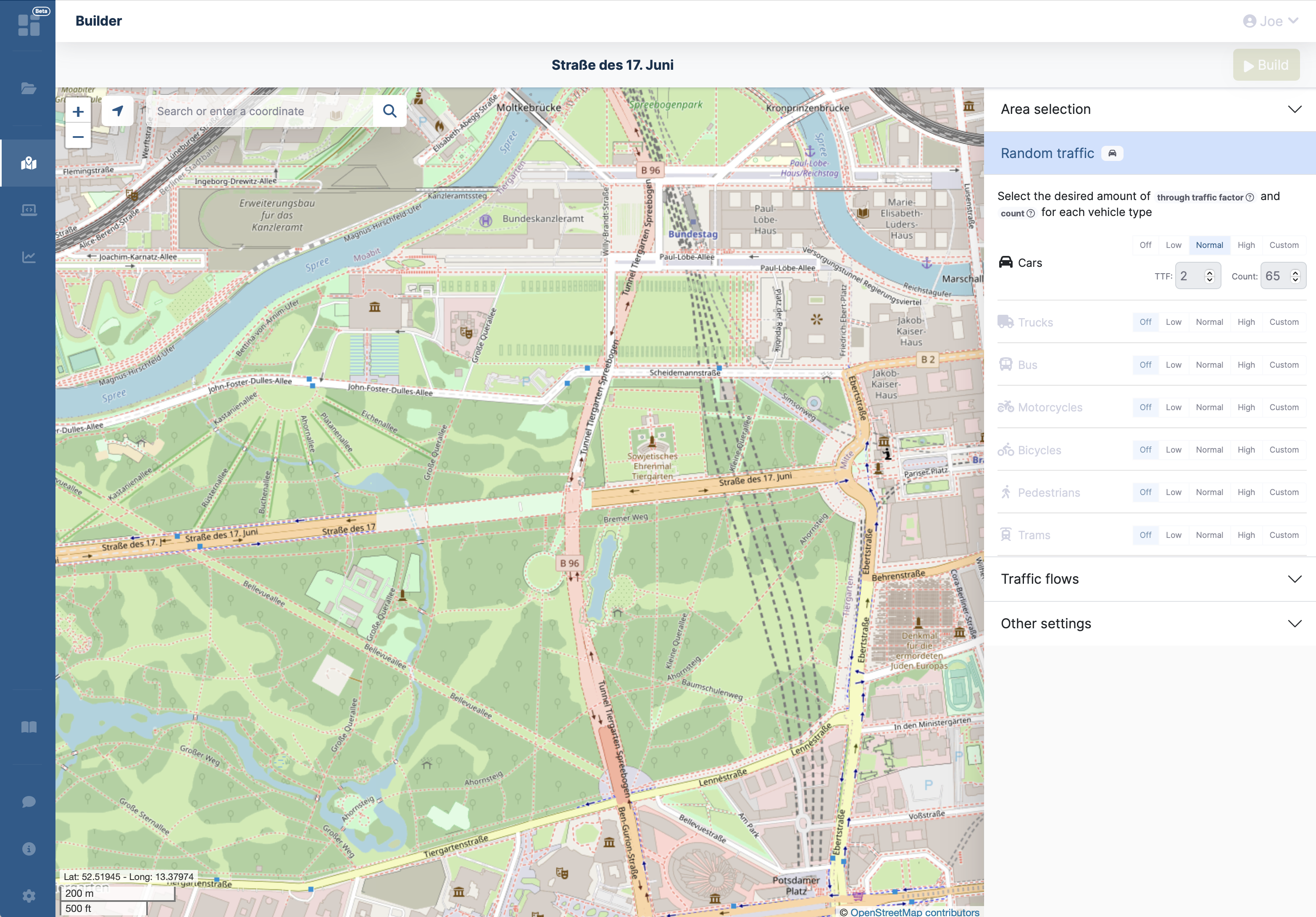Click the car icon beside Random traffic
1316x917 pixels.
1113,153
